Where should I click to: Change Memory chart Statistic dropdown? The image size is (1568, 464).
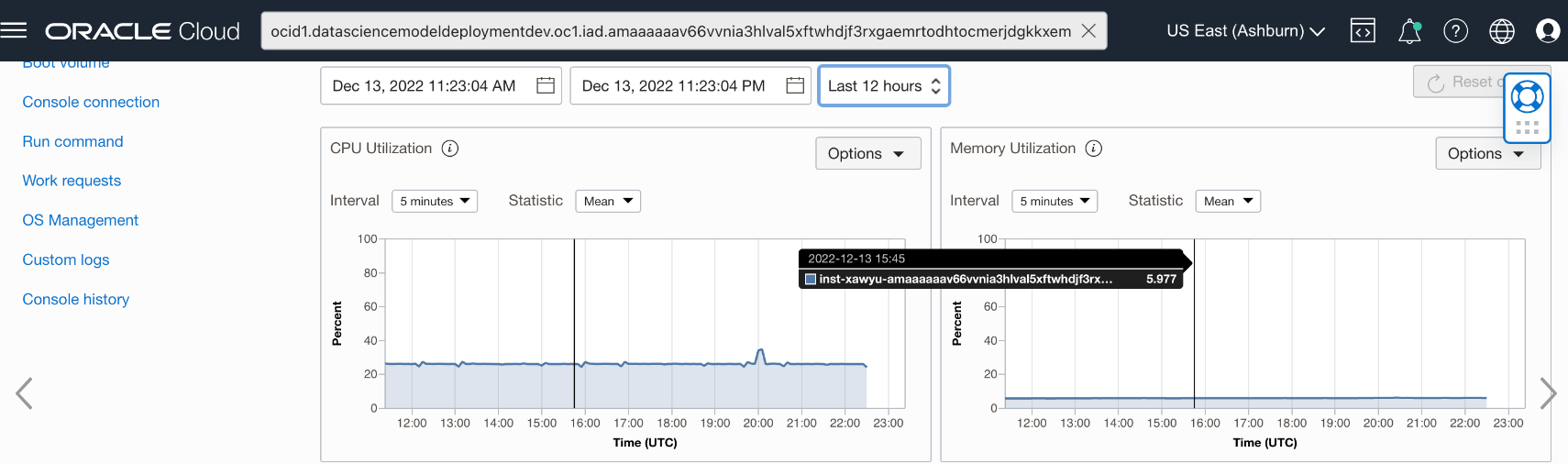point(1228,202)
